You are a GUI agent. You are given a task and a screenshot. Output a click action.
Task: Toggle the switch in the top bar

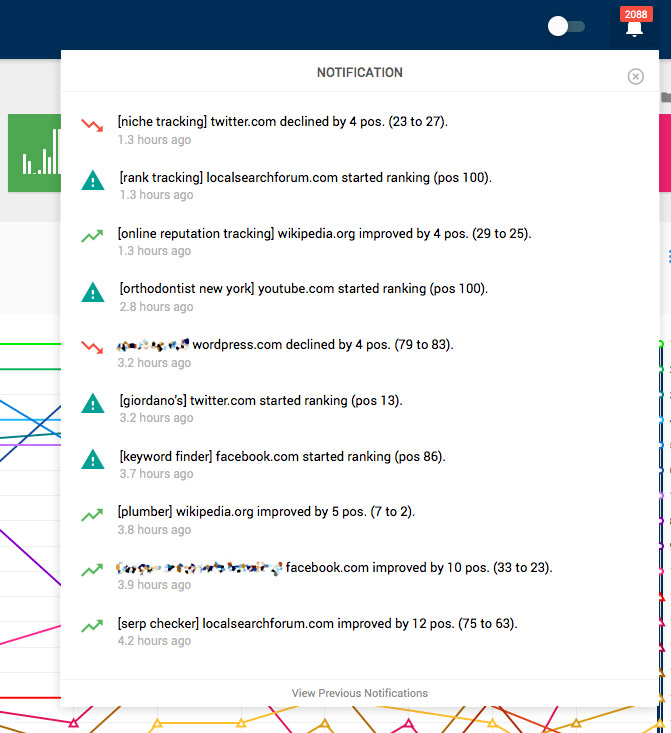click(x=566, y=26)
